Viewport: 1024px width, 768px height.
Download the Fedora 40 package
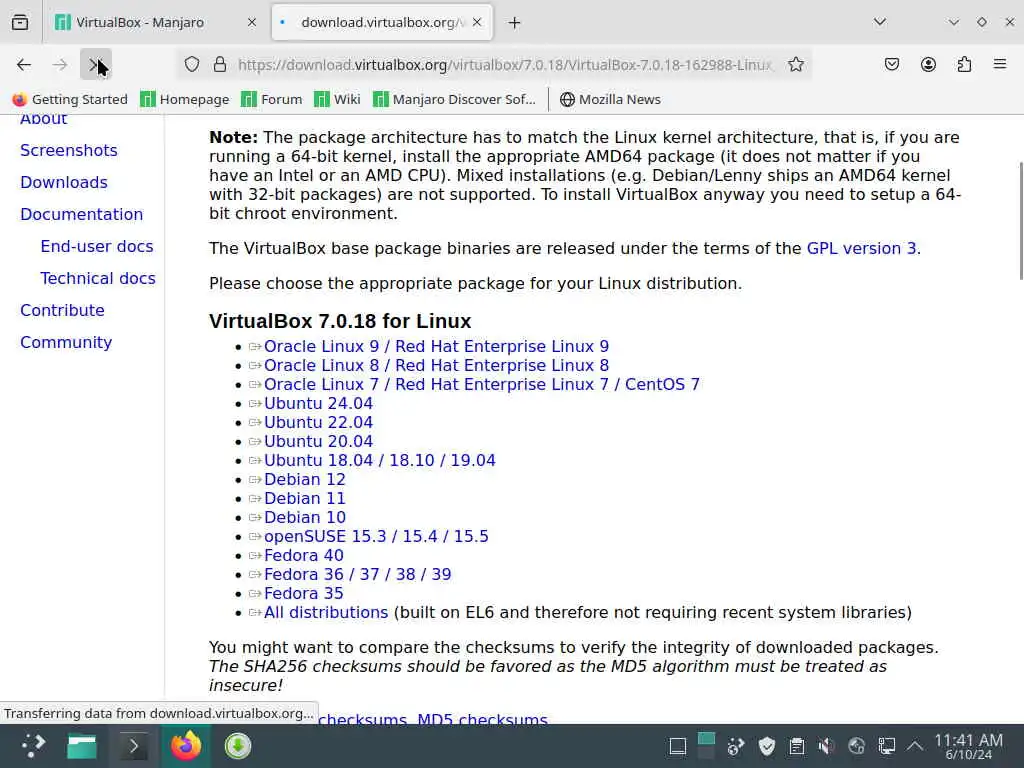point(304,555)
